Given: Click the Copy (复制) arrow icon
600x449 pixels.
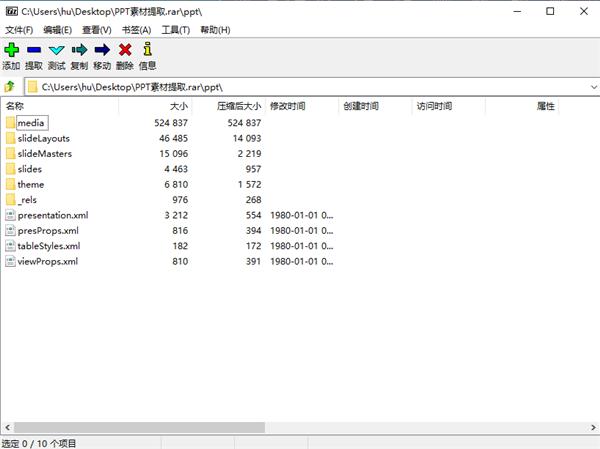Looking at the screenshot, I should point(80,50).
